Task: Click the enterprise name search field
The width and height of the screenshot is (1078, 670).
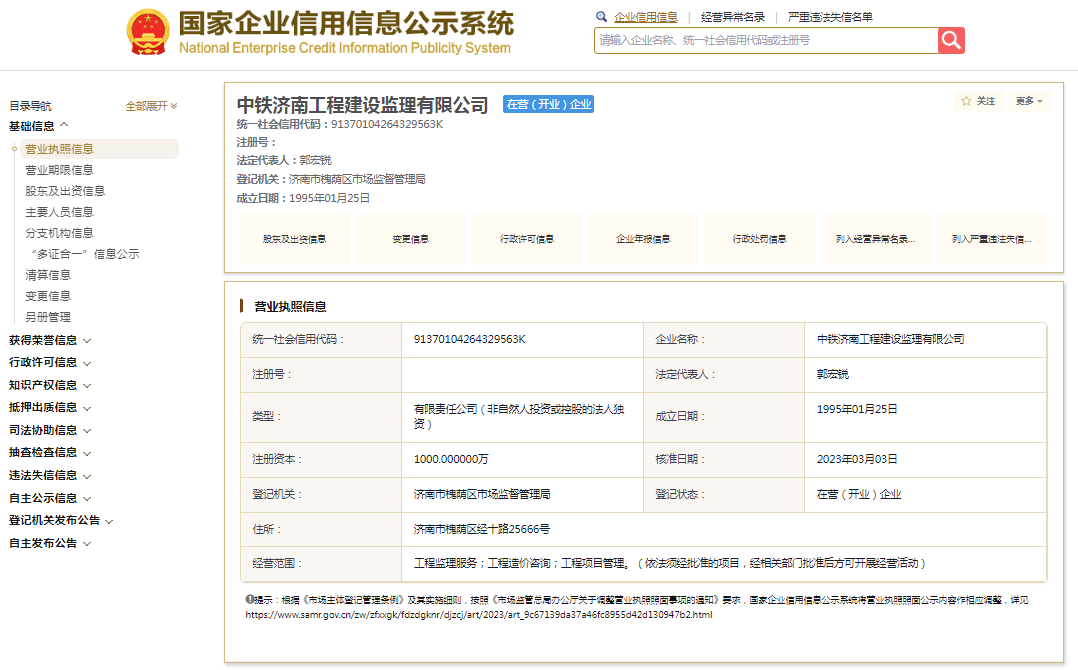Action: coord(765,40)
